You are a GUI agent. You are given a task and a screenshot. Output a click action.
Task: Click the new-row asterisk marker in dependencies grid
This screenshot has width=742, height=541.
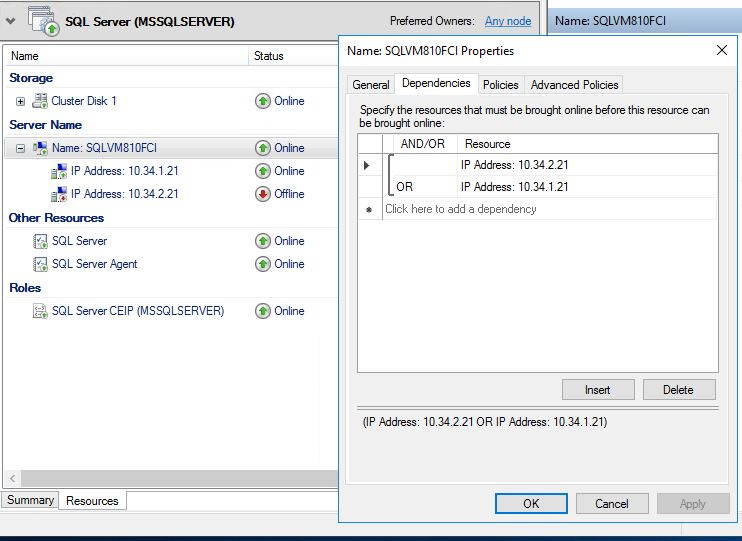pos(369,209)
